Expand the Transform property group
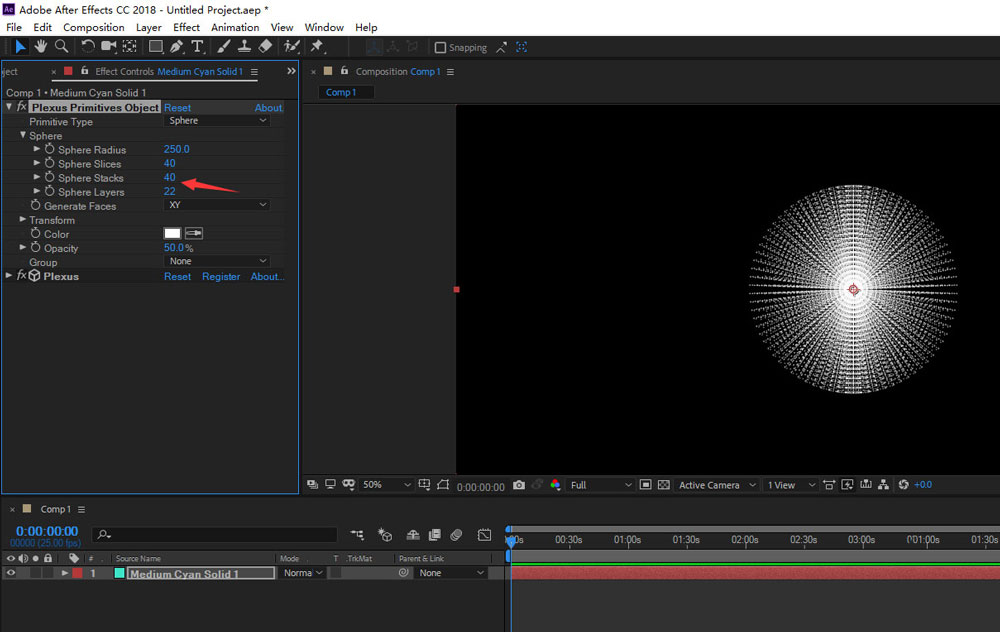The height and width of the screenshot is (632, 1000). (x=23, y=220)
